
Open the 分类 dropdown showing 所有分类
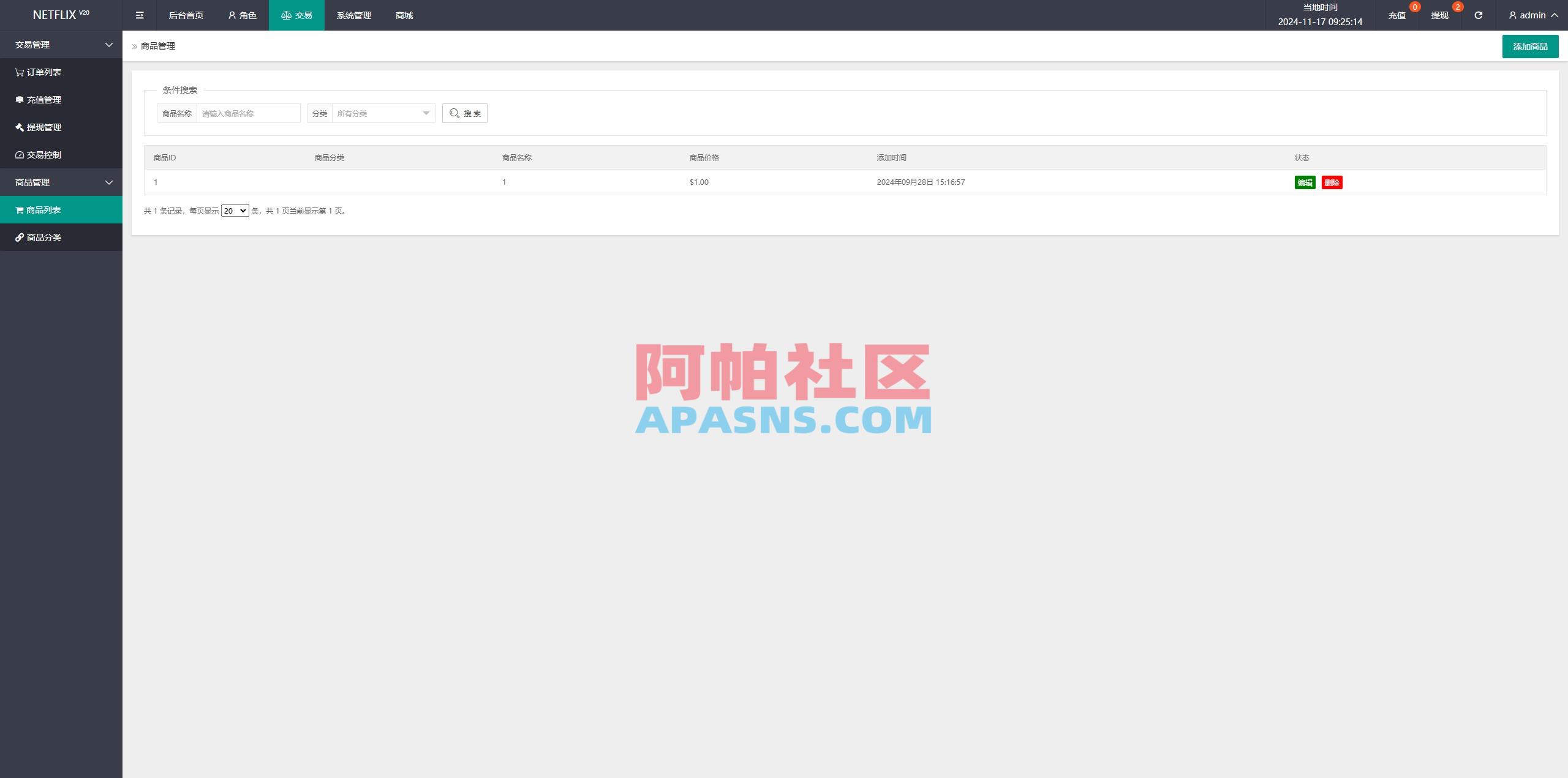[x=383, y=113]
